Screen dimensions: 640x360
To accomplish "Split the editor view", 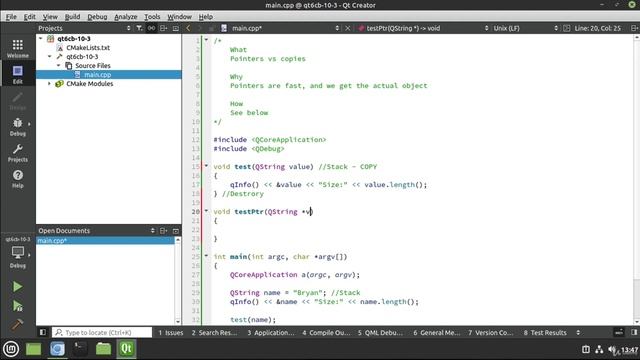I will [634, 28].
